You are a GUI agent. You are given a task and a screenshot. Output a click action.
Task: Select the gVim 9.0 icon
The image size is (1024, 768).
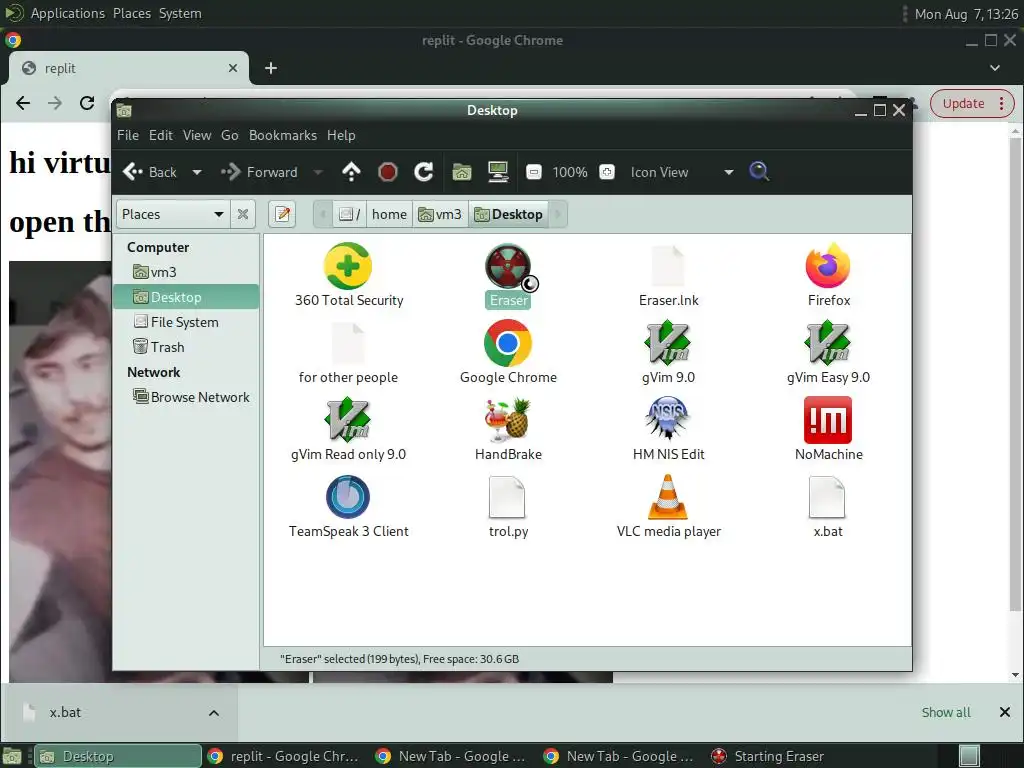668,344
